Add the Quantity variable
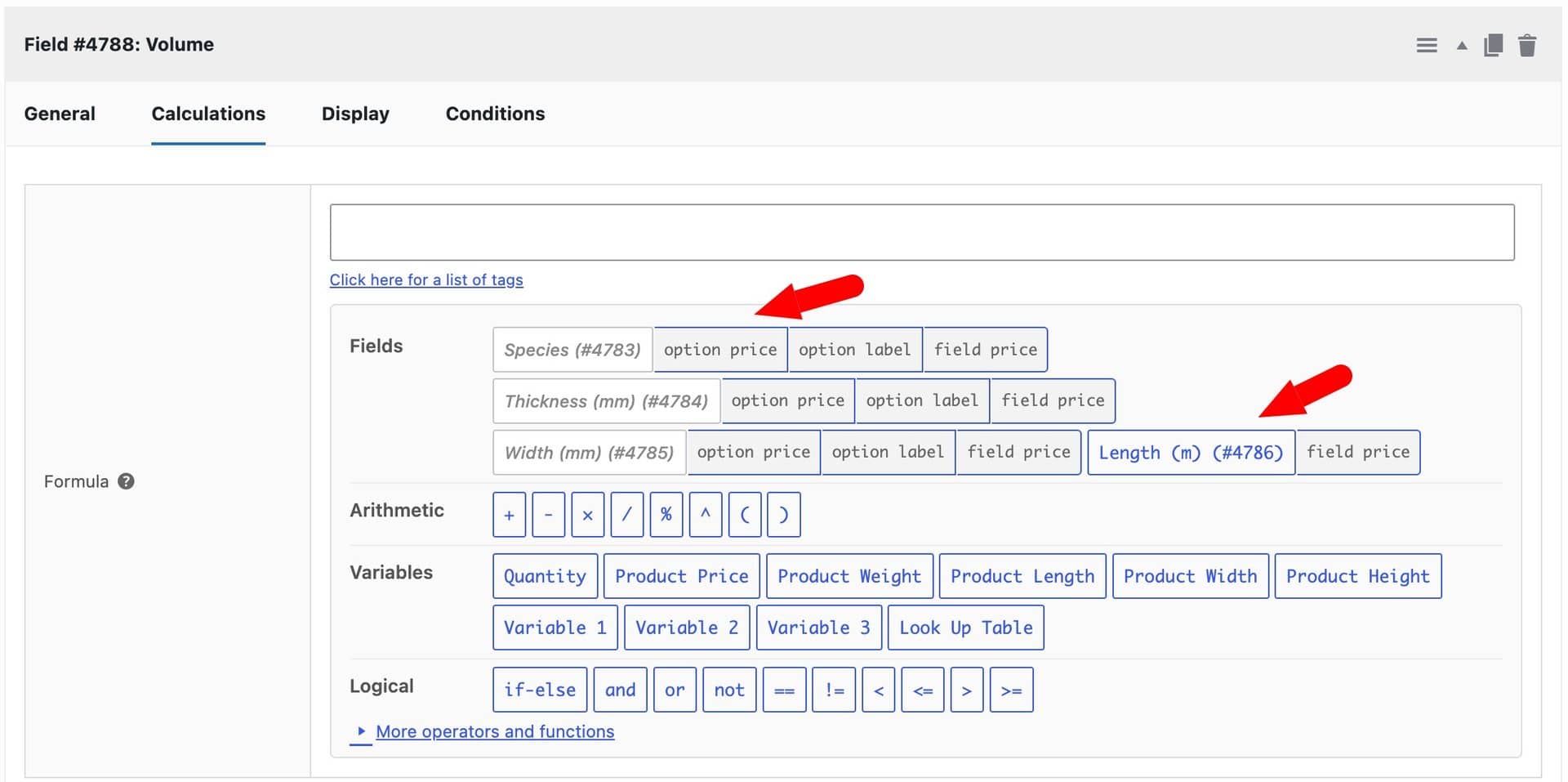This screenshot has height=782, width=1568. [545, 576]
